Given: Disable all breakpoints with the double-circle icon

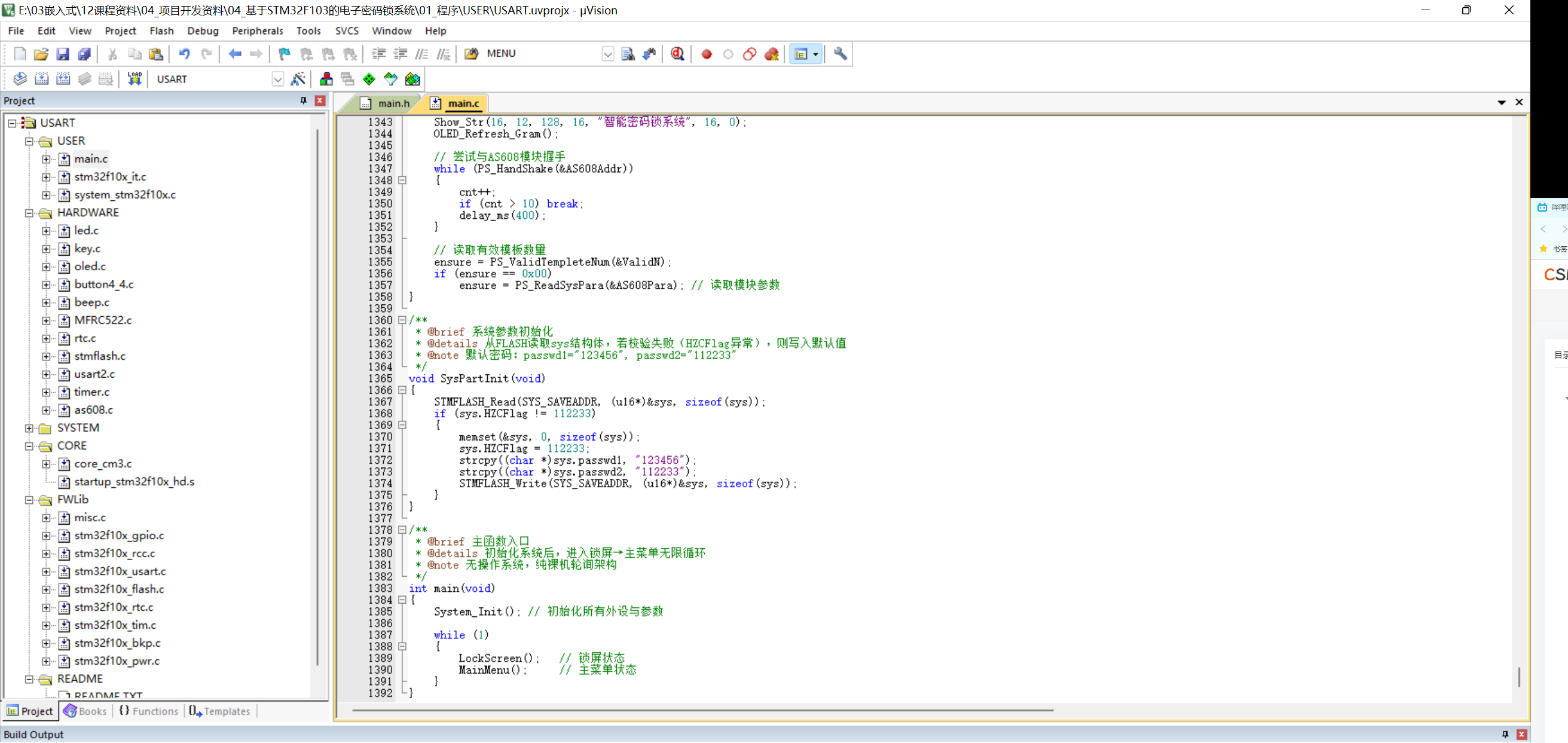Looking at the screenshot, I should click(749, 54).
